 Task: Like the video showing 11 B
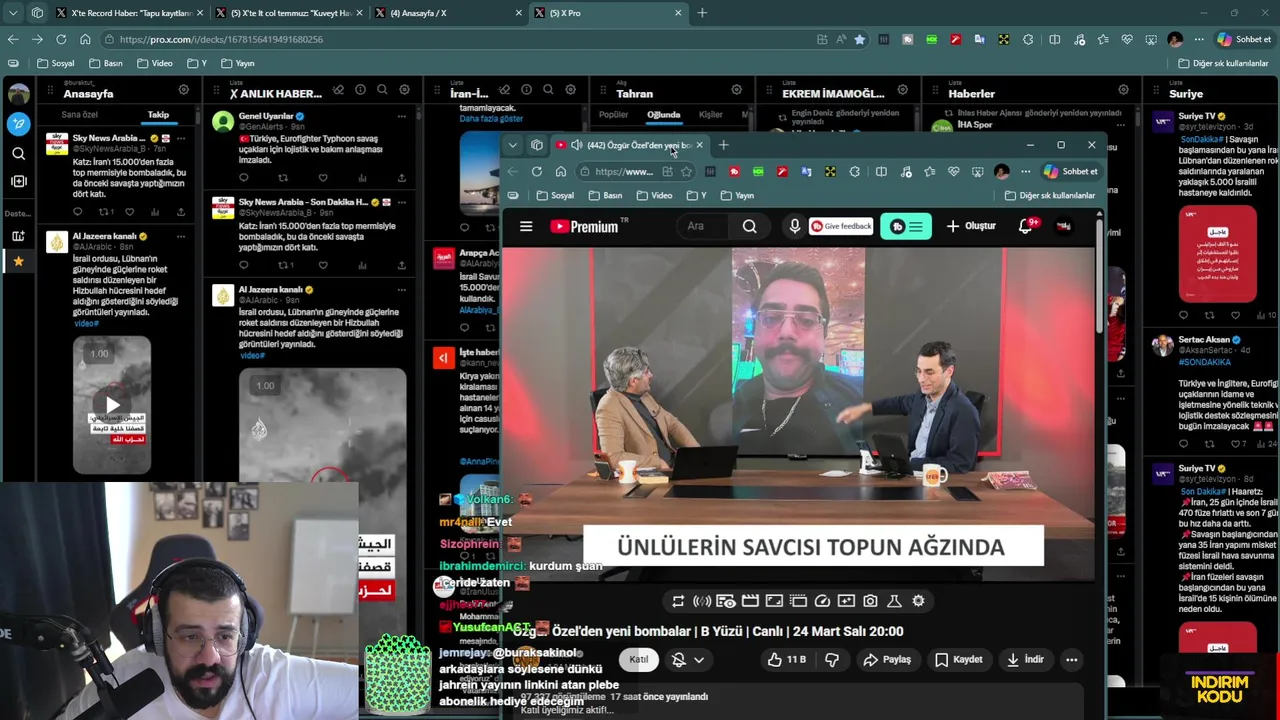pos(786,660)
